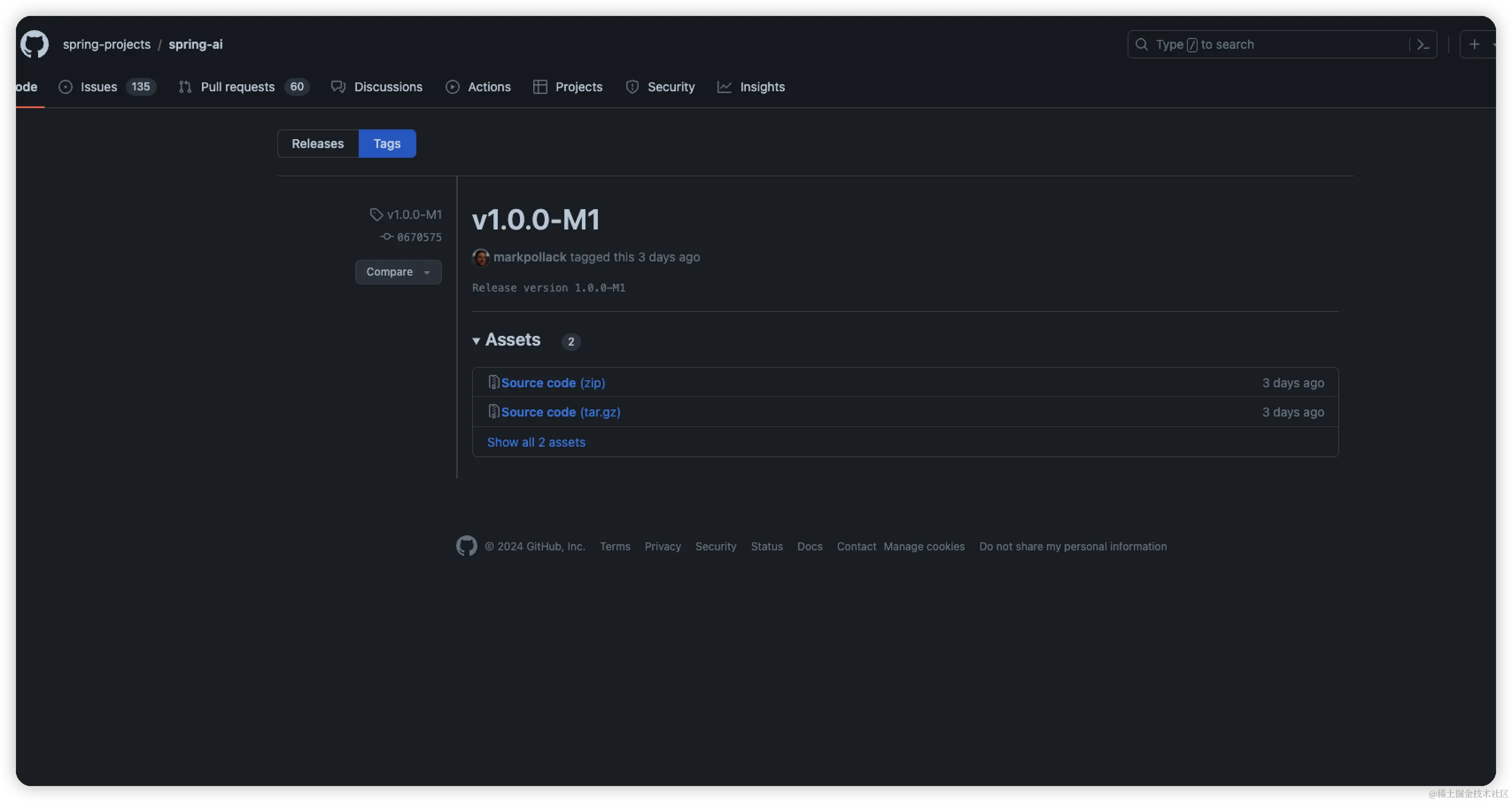Image resolution: width=1512 pixels, height=802 pixels.
Task: Click 3 days ago on zip row
Action: [1292, 383]
